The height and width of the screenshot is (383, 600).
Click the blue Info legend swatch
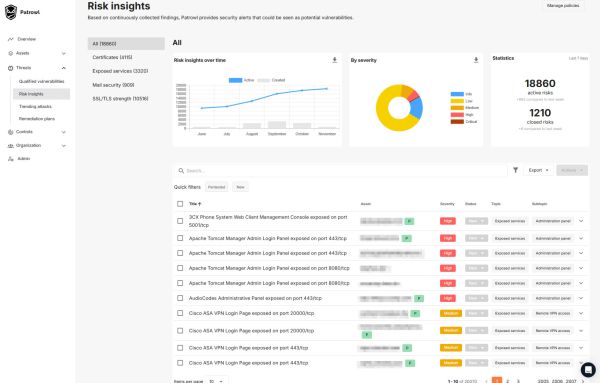(457, 94)
